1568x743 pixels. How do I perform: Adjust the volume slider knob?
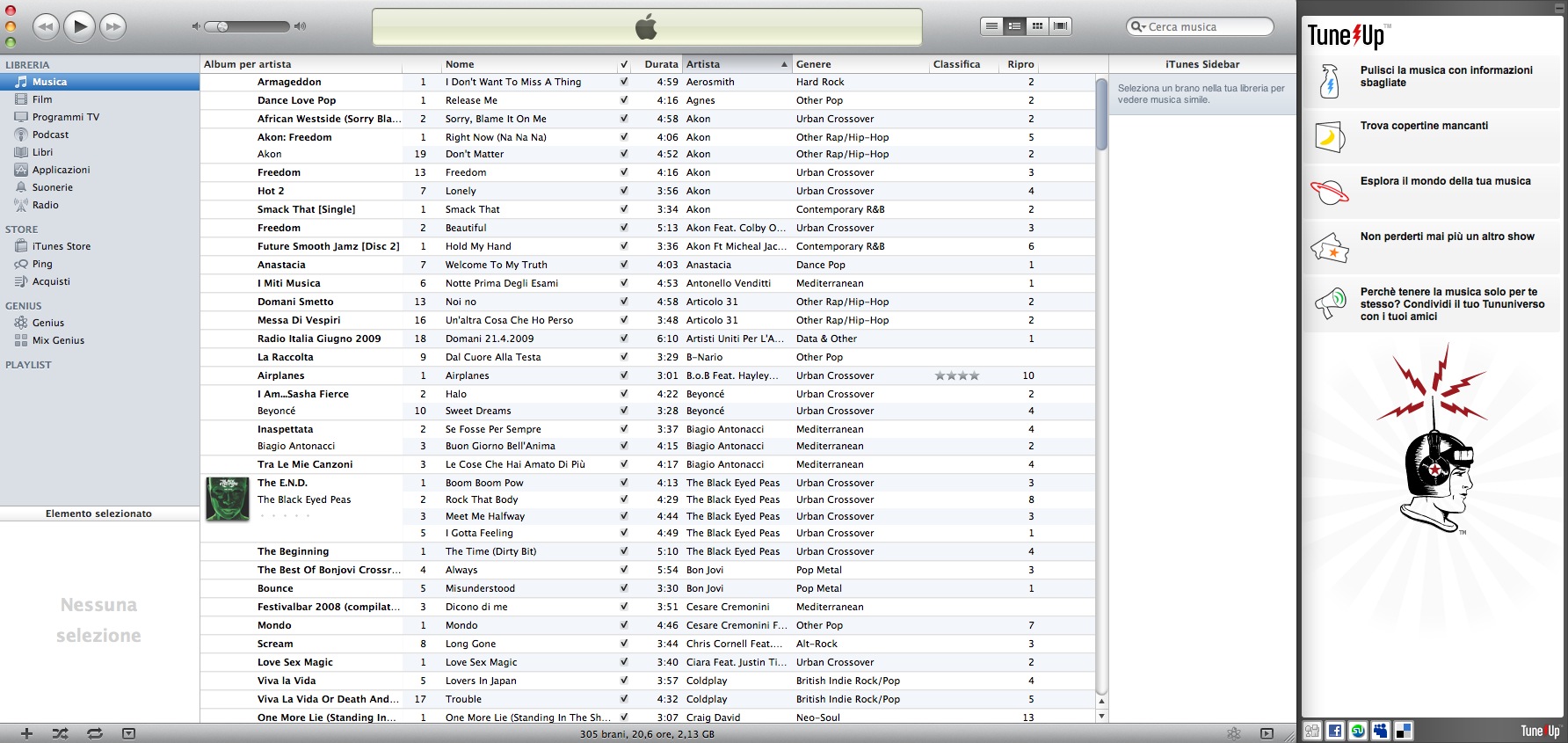tap(222, 26)
